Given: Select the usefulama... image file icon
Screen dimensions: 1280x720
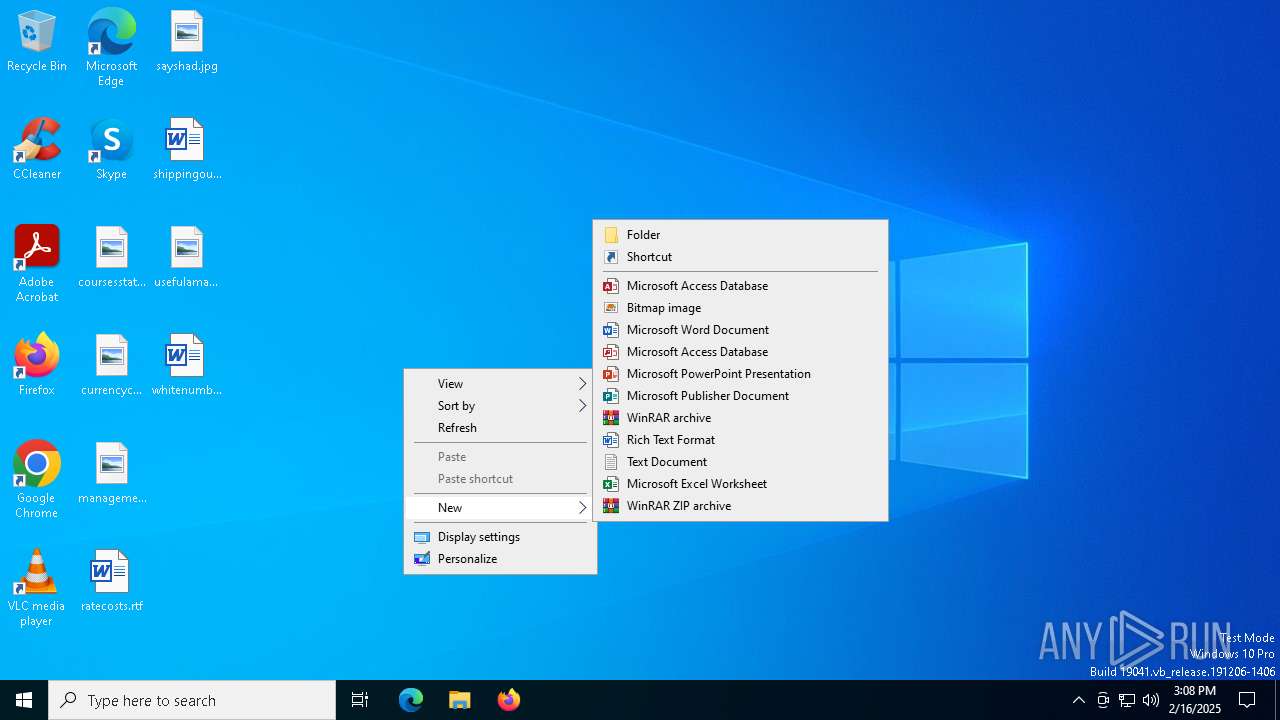Looking at the screenshot, I should (187, 258).
